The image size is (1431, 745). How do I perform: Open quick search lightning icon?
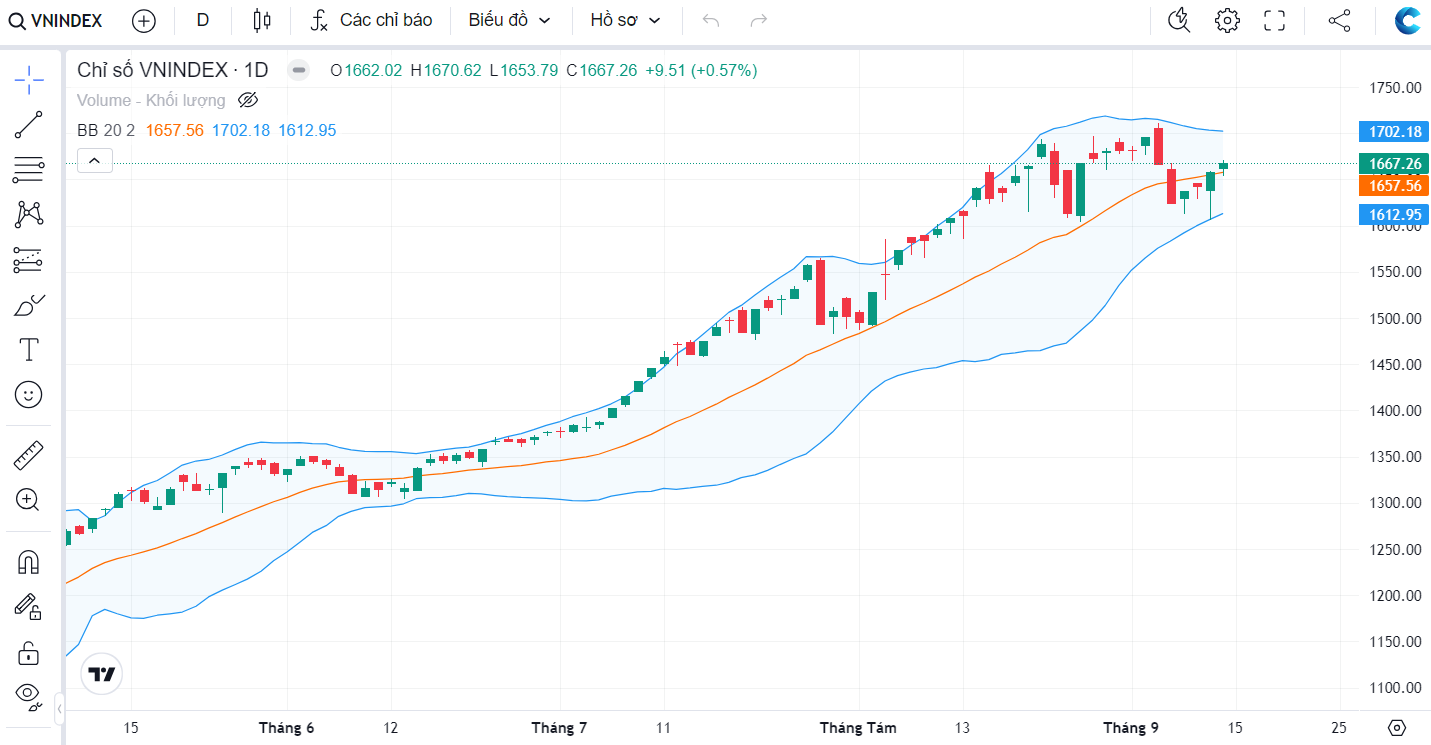coord(1179,20)
